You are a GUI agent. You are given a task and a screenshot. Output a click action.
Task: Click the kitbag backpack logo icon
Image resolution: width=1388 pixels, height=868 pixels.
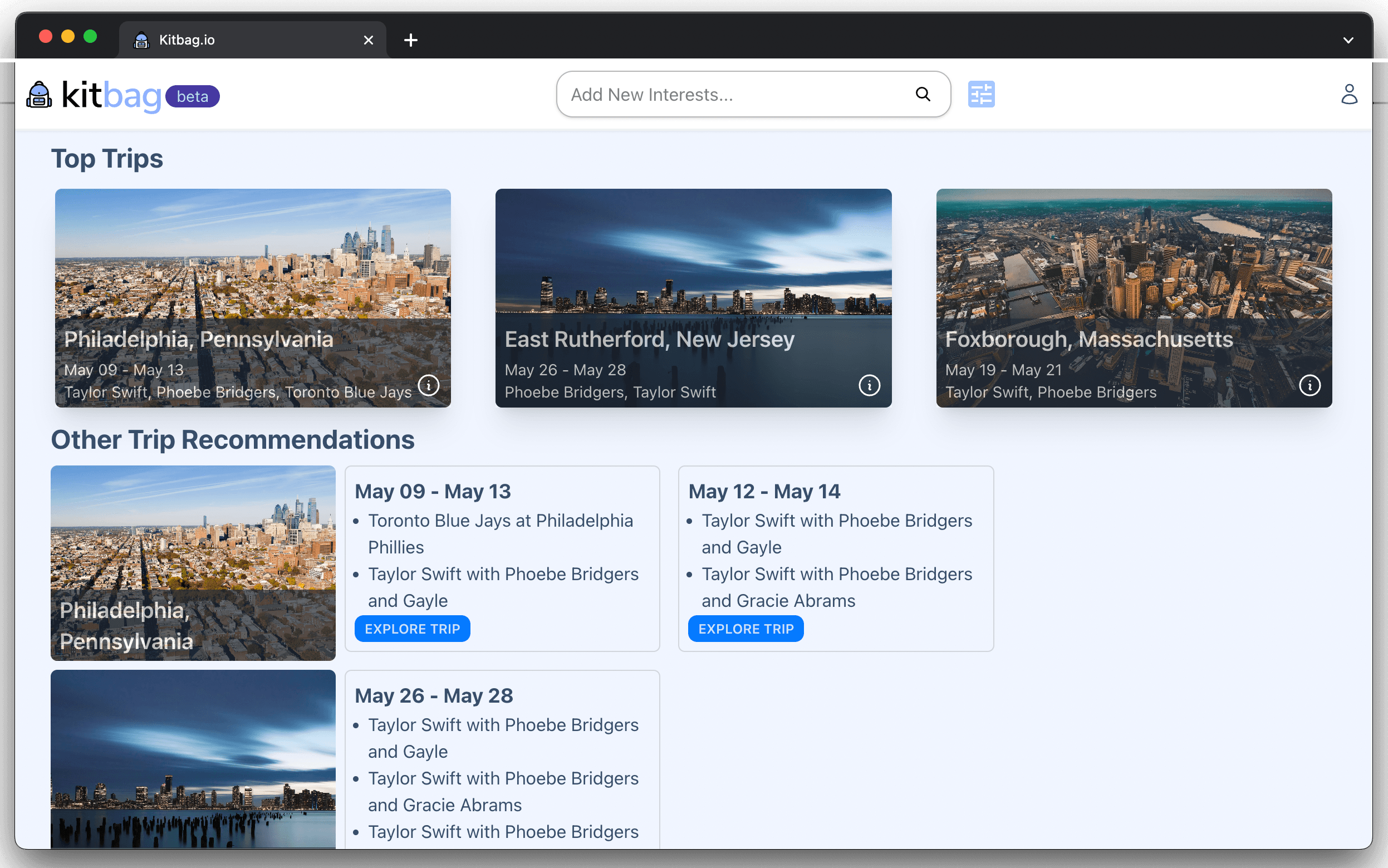39,95
